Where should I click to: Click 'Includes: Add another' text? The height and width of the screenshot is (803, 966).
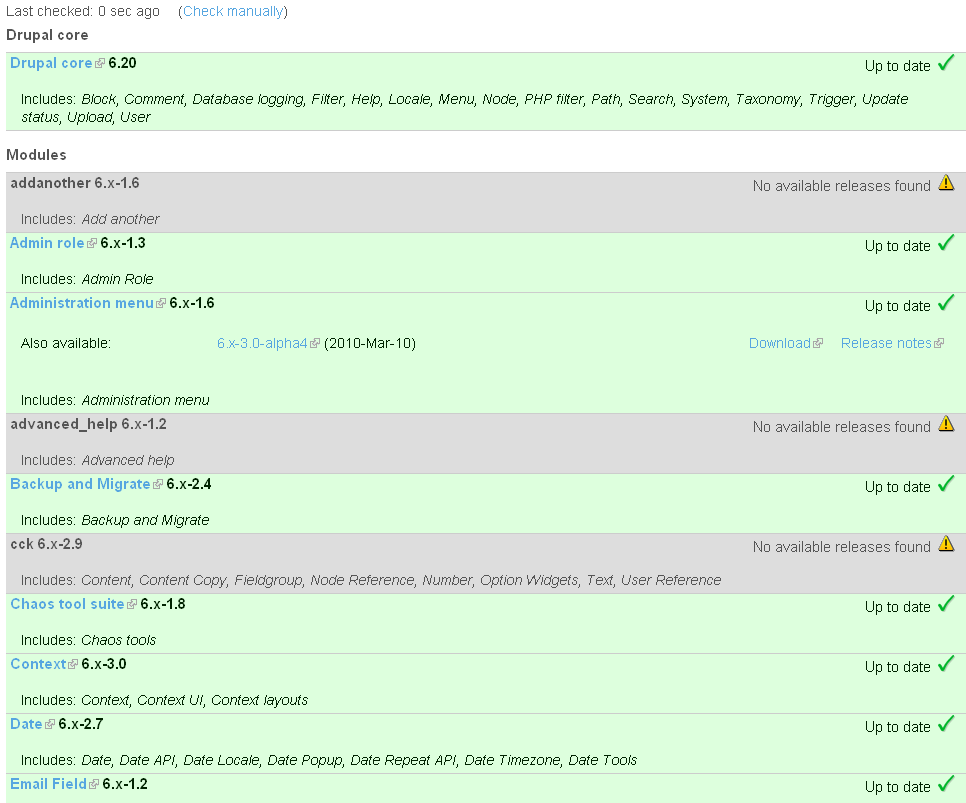click(90, 219)
